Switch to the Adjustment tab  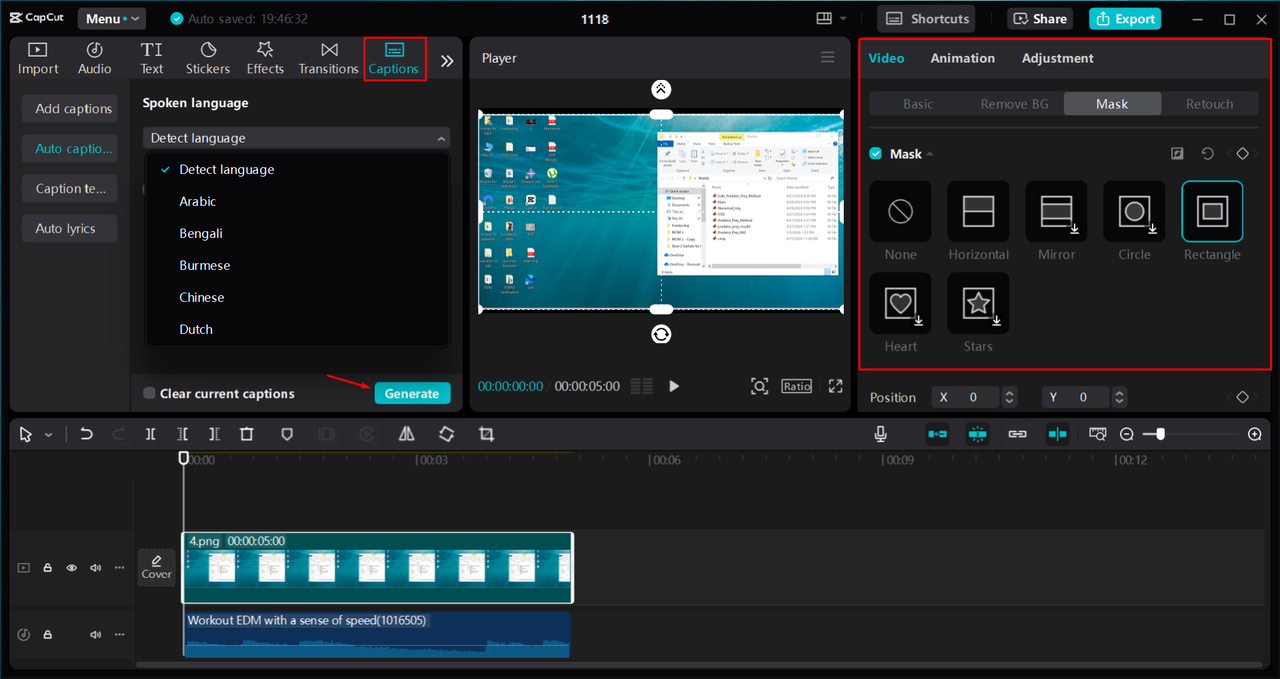[x=1057, y=58]
